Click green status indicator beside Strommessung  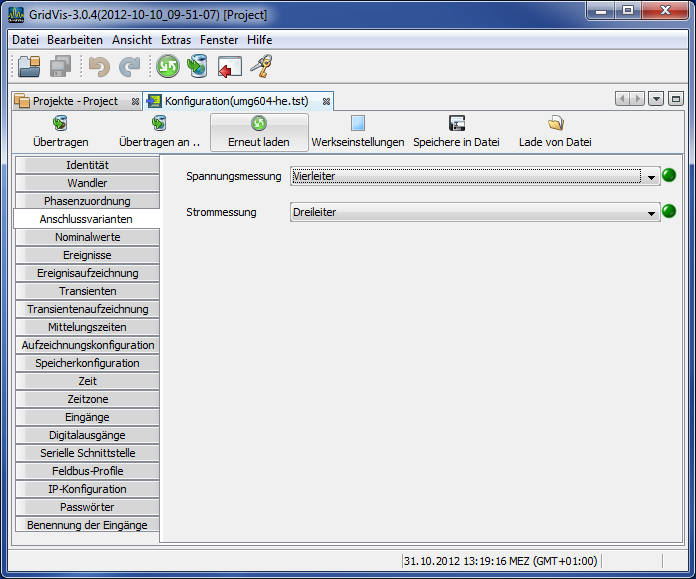(x=669, y=211)
